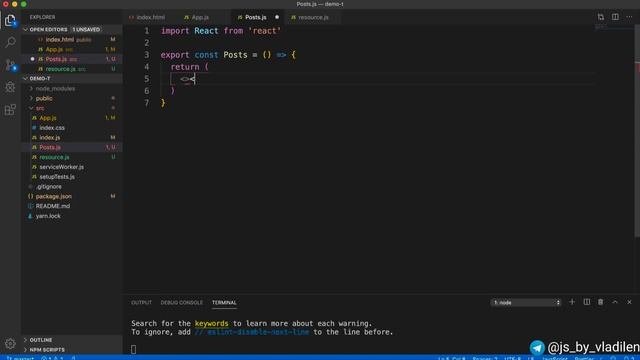Screen dimensions: 640x360
Task: Open index.css in the file tree
Action: pyautogui.click(x=72, y=127)
